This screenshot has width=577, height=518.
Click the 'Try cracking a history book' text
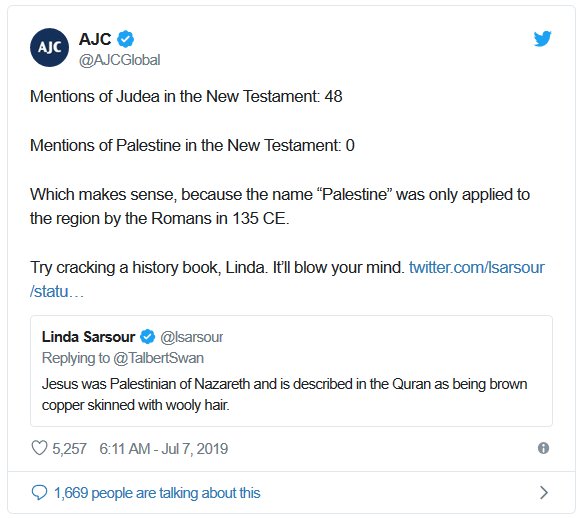[x=217, y=267]
